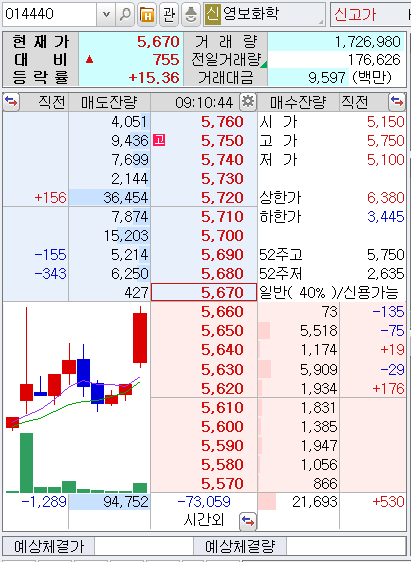The width and height of the screenshot is (411, 562).
Task: Select the current price 5,670 row
Action: pyautogui.click(x=204, y=292)
